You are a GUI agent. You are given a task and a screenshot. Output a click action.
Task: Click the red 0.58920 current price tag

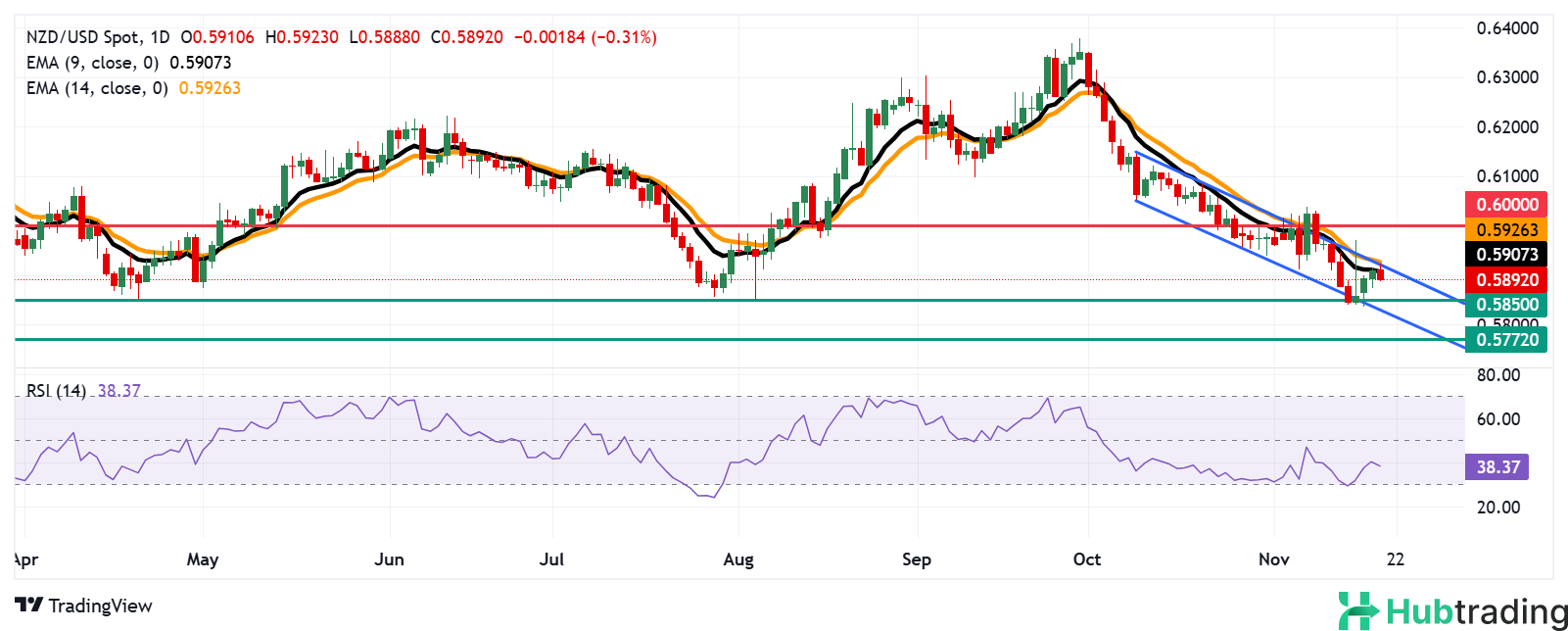tap(1506, 280)
